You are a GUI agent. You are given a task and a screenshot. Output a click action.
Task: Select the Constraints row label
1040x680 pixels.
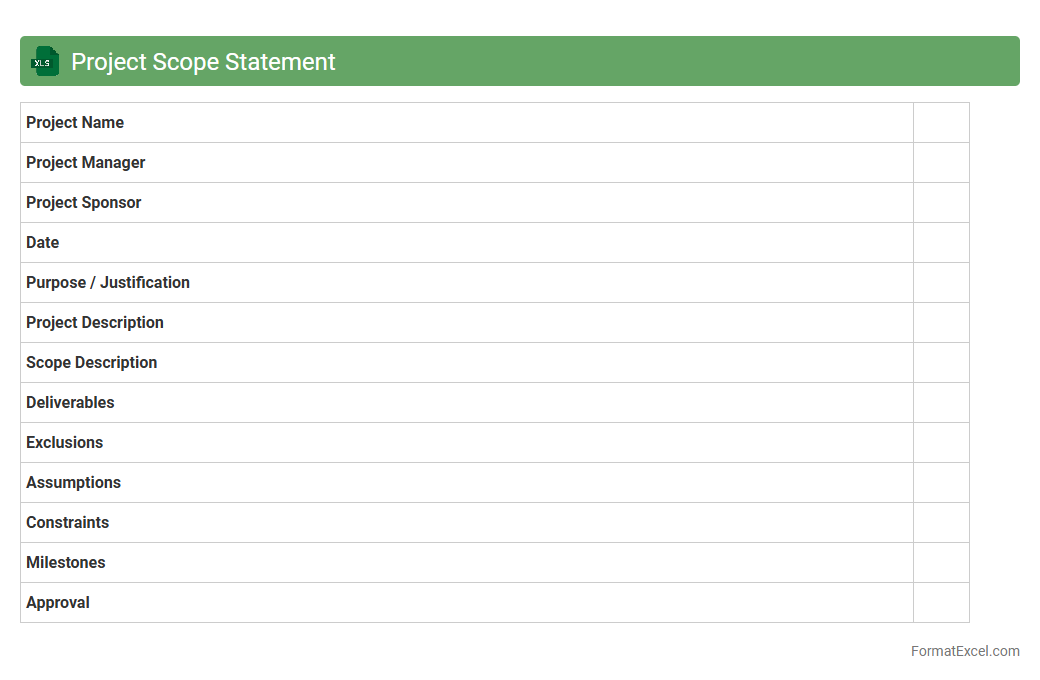tap(68, 523)
